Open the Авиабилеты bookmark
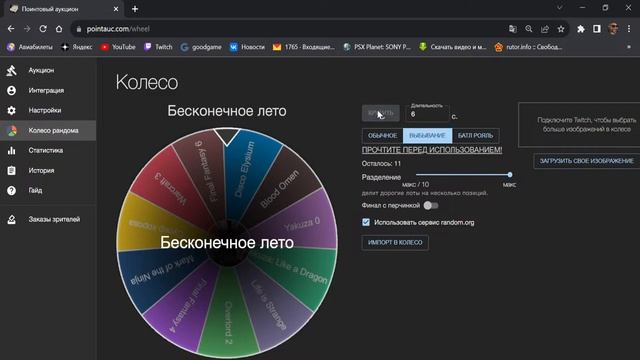 (x=30, y=47)
